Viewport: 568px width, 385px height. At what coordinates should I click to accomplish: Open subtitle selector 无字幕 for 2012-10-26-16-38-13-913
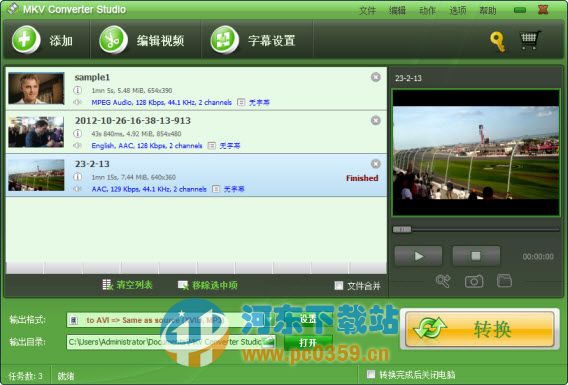click(230, 146)
